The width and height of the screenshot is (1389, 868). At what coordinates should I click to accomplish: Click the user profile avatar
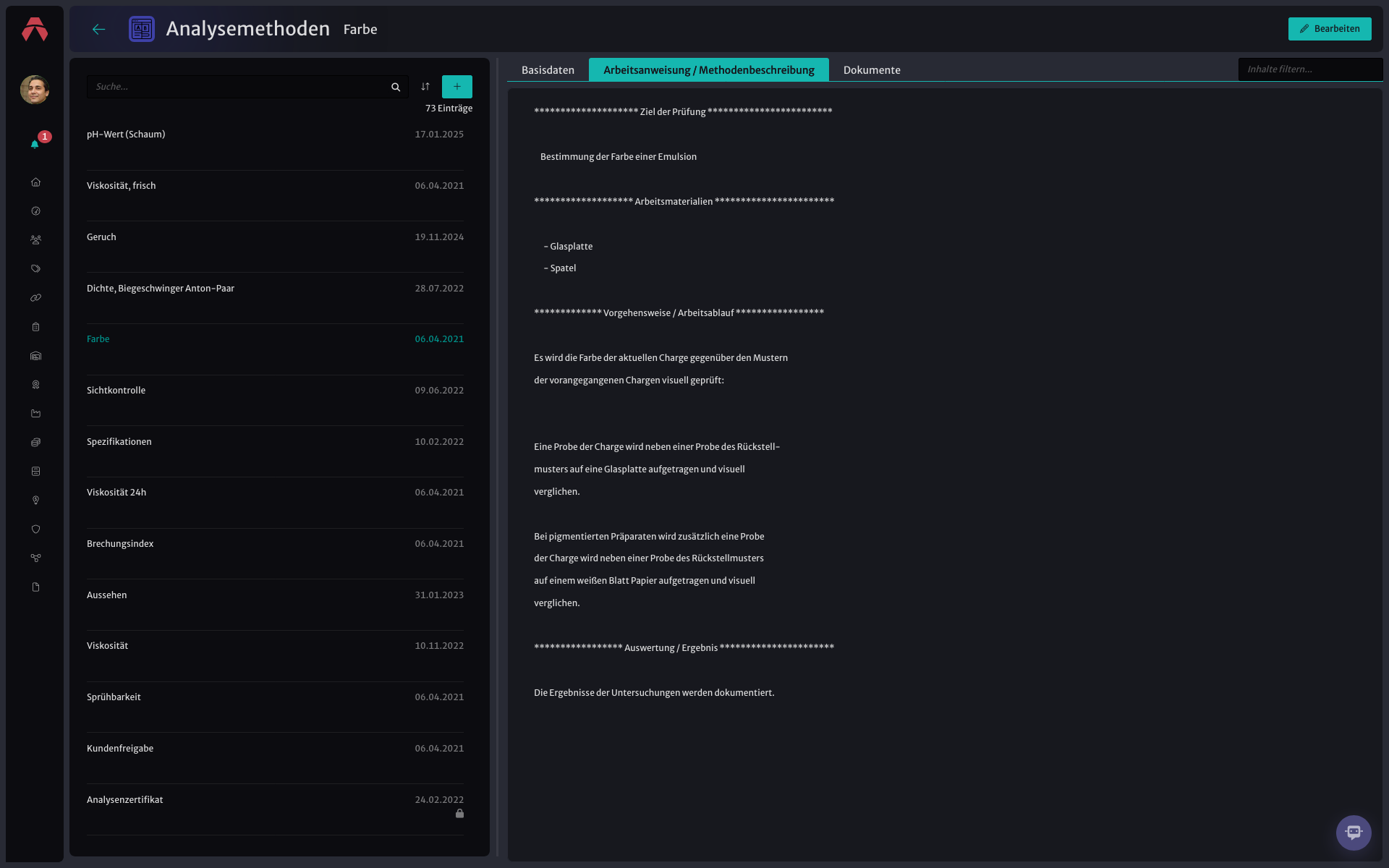click(35, 90)
